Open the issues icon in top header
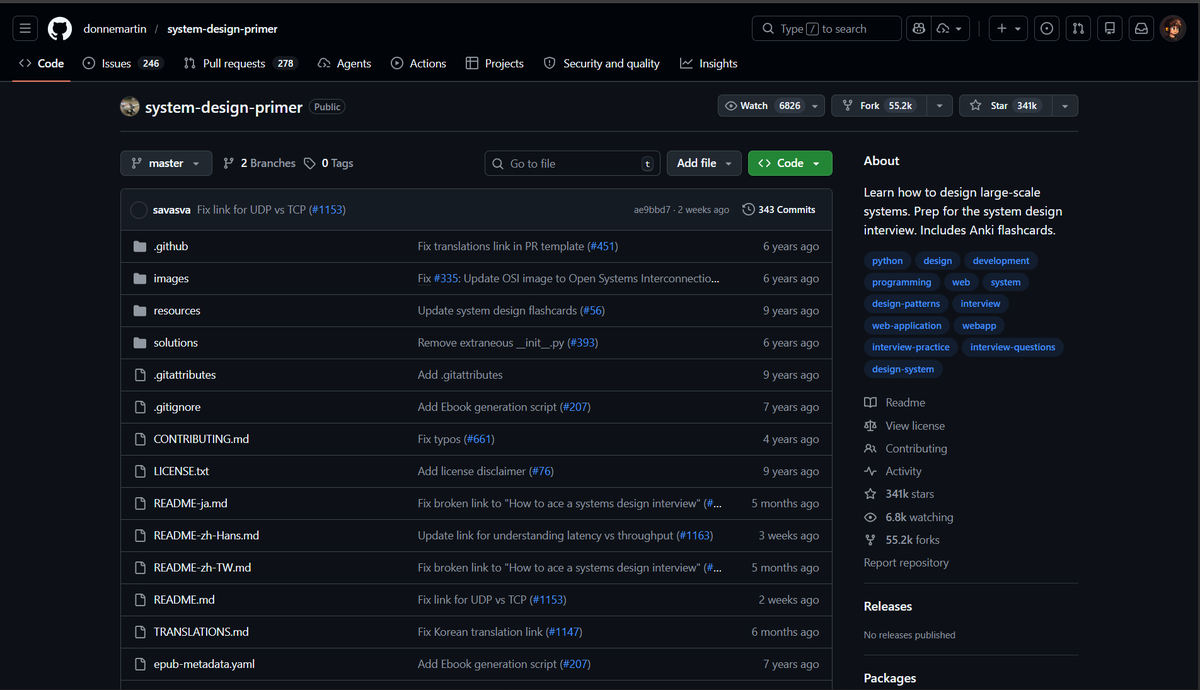1200x690 pixels. click(1047, 29)
